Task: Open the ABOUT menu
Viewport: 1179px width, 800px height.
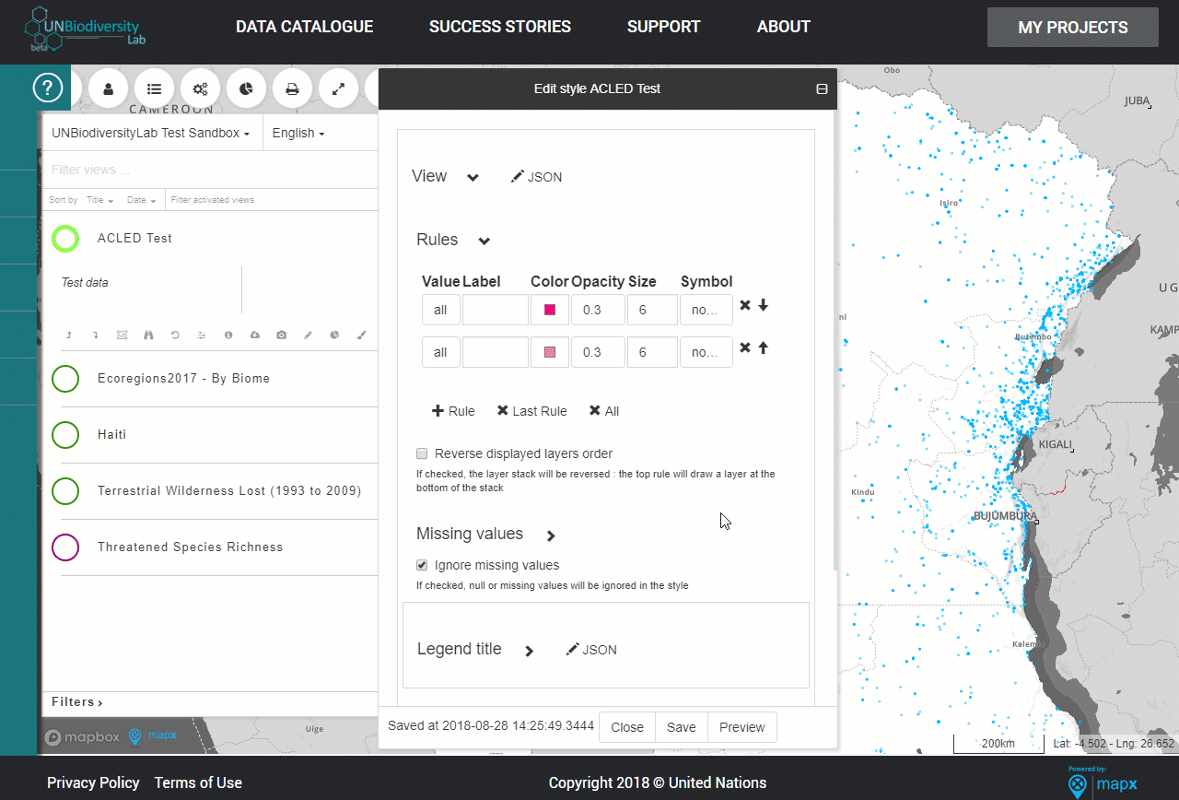Action: click(783, 27)
